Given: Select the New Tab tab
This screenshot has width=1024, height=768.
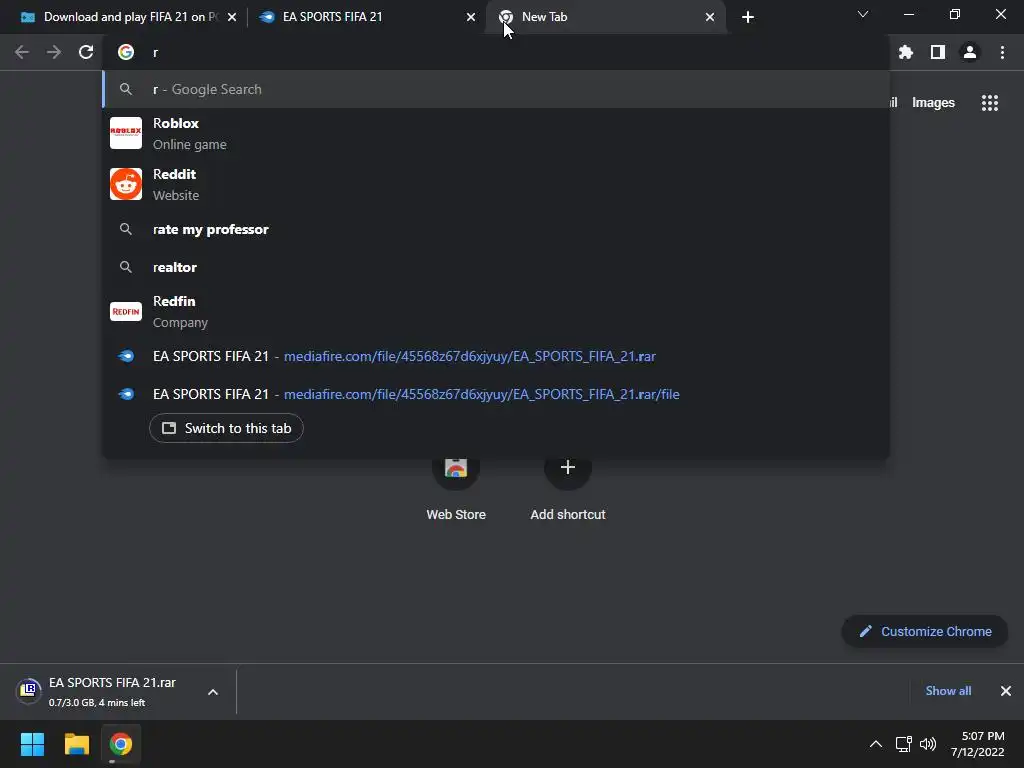Looking at the screenshot, I should 605,17.
